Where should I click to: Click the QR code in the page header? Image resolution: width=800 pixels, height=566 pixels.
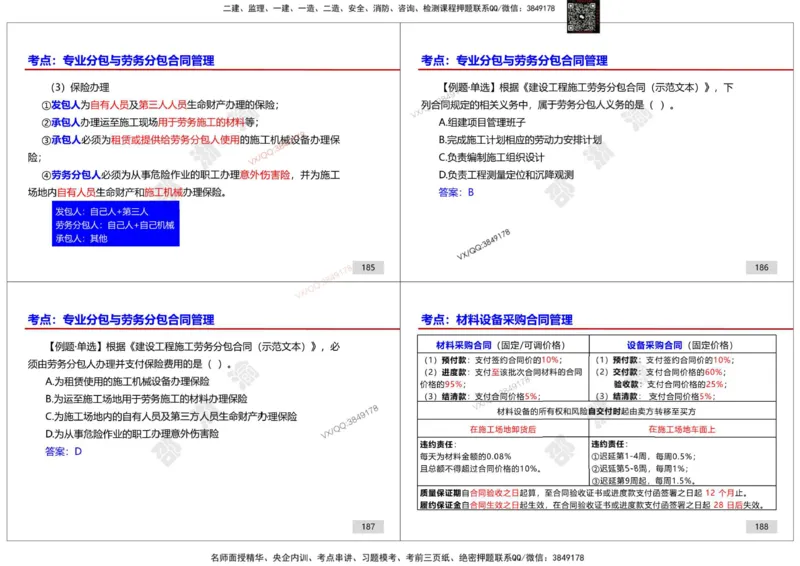[583, 16]
